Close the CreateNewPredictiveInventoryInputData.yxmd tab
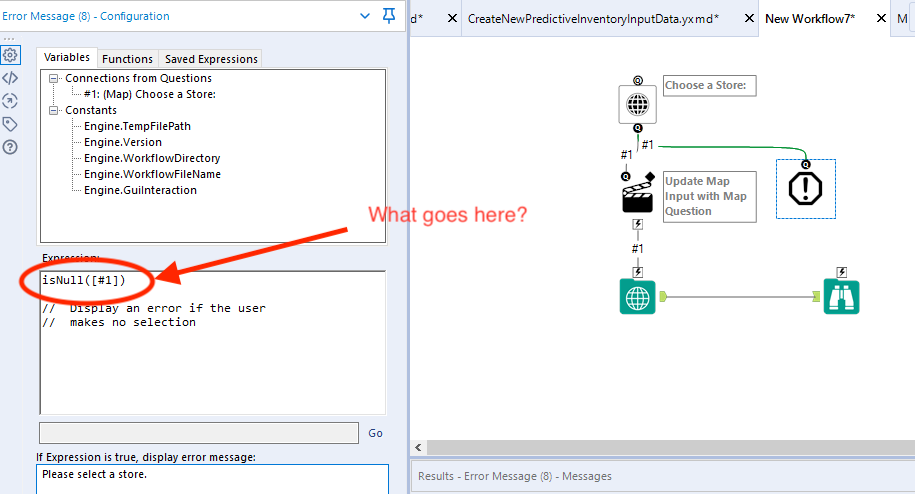 click(x=749, y=19)
